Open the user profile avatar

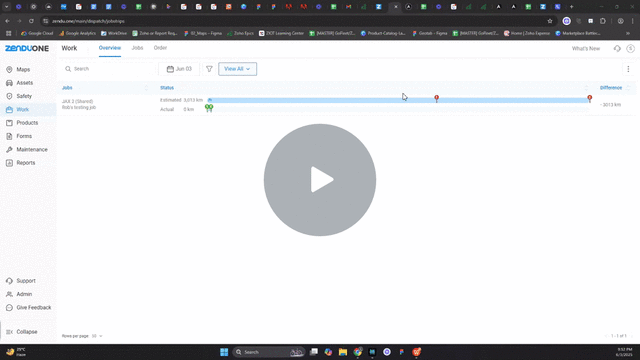point(631,49)
